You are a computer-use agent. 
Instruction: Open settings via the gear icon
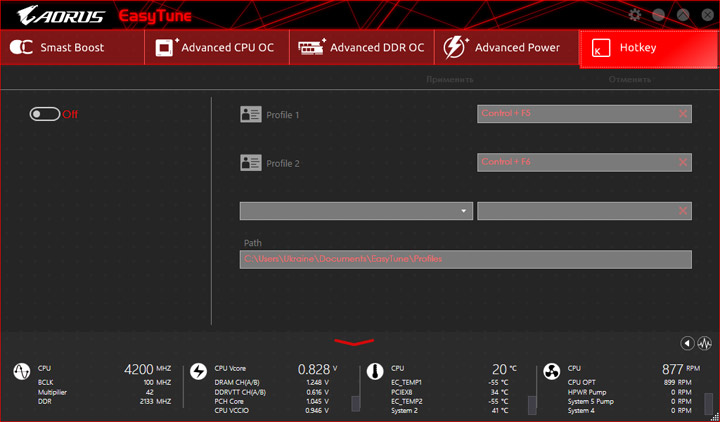(635, 15)
